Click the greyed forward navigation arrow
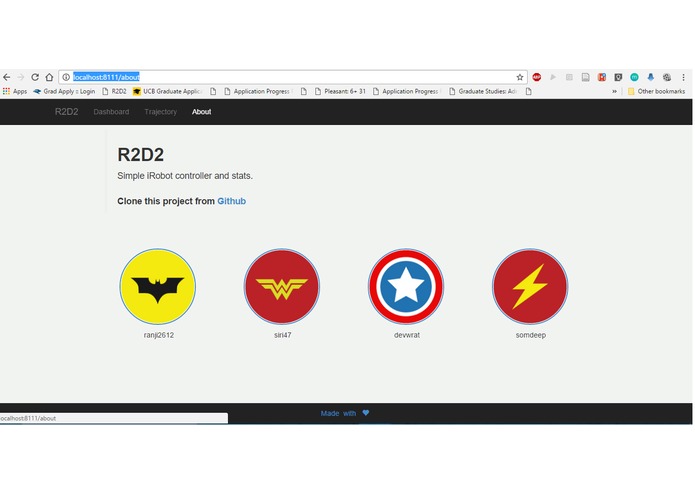This screenshot has height=494, width=695. tap(20, 77)
